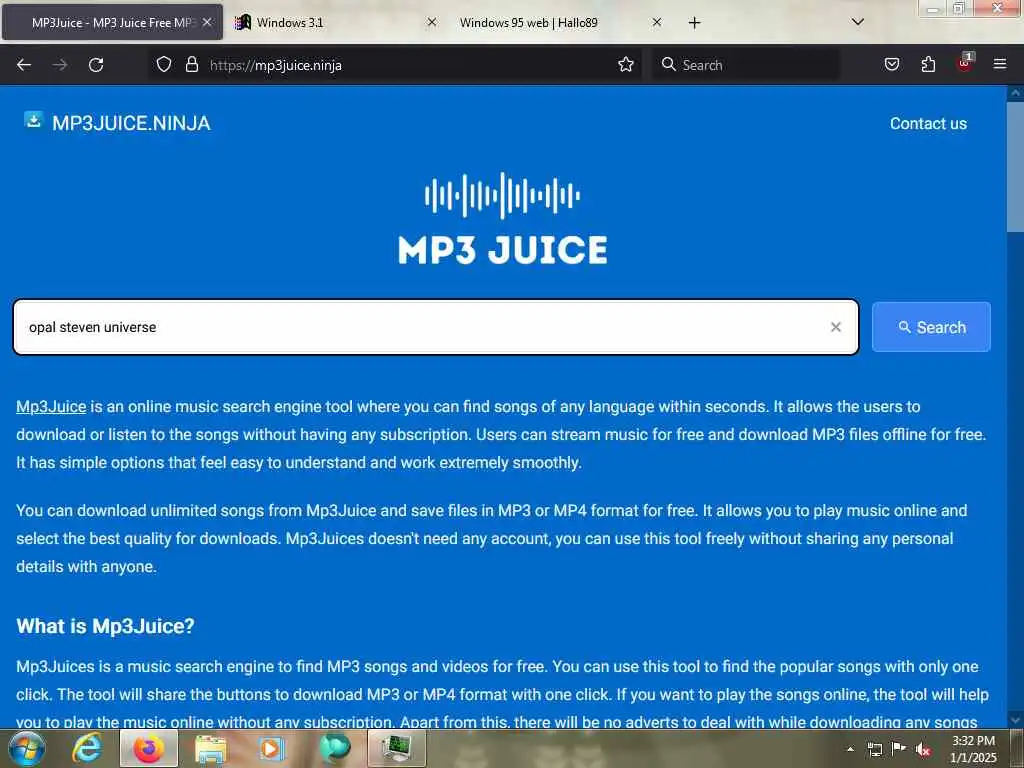Click the forward navigation arrow
This screenshot has width=1024, height=768.
point(60,65)
